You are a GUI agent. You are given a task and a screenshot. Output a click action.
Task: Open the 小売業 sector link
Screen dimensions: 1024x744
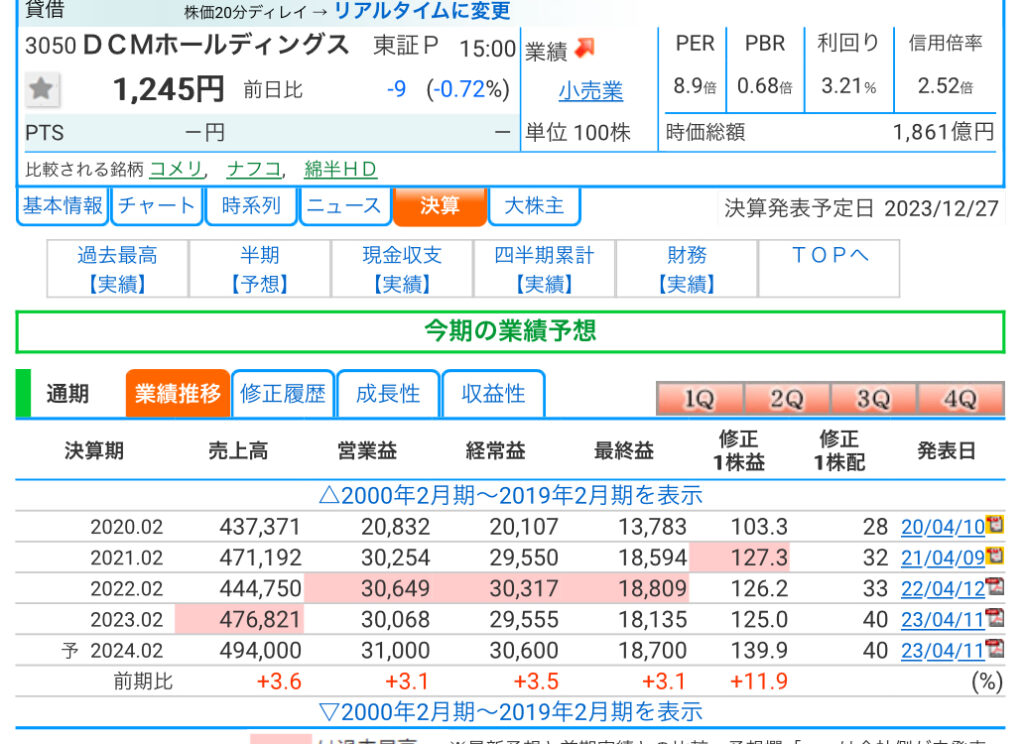coord(590,91)
